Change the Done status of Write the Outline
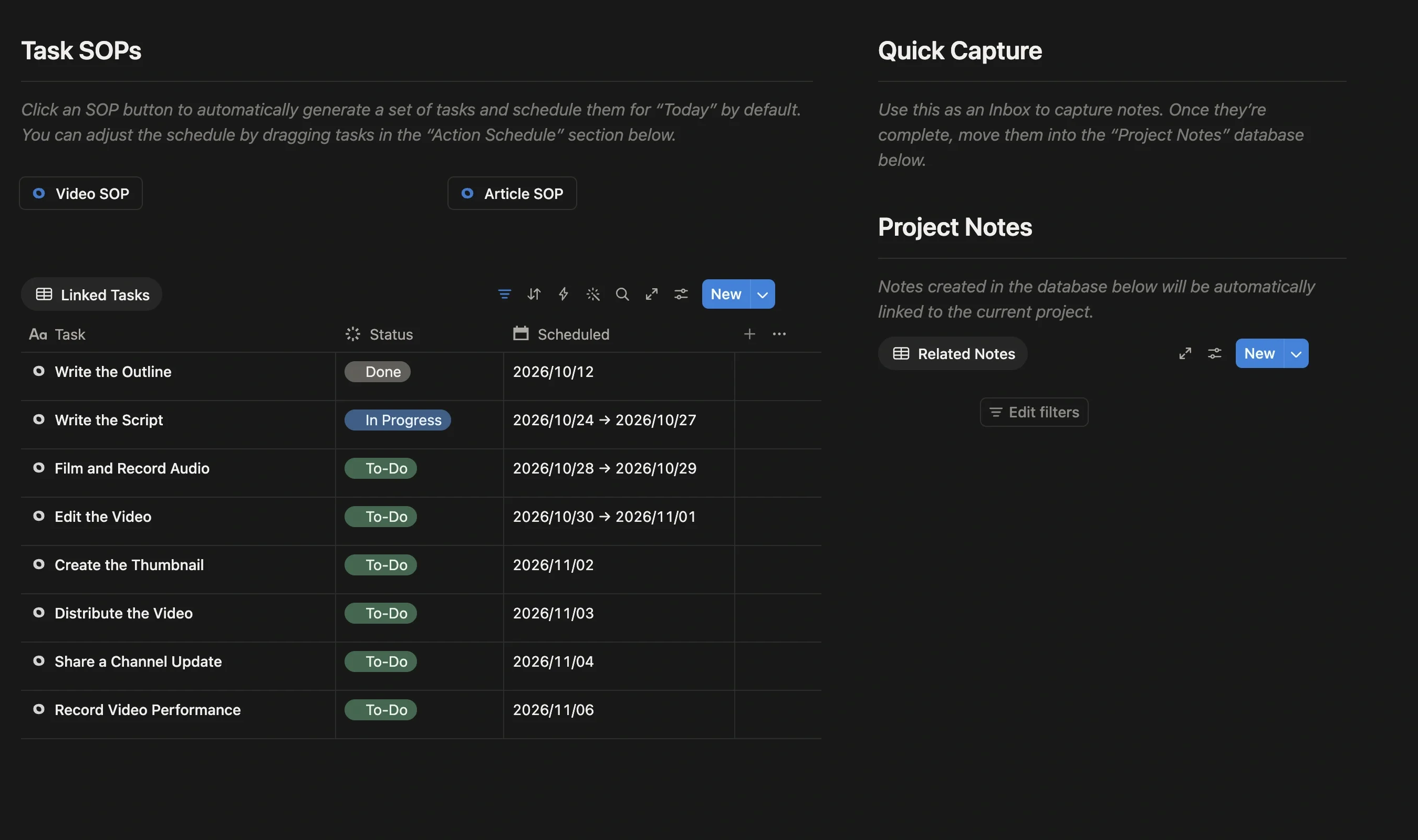 click(x=378, y=372)
